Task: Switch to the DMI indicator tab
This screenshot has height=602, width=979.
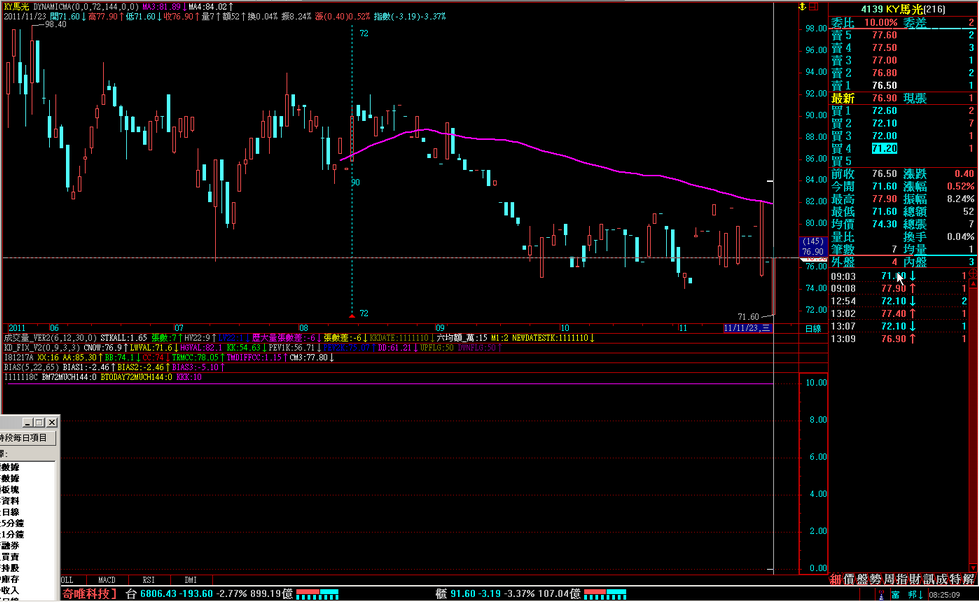Action: (189, 579)
